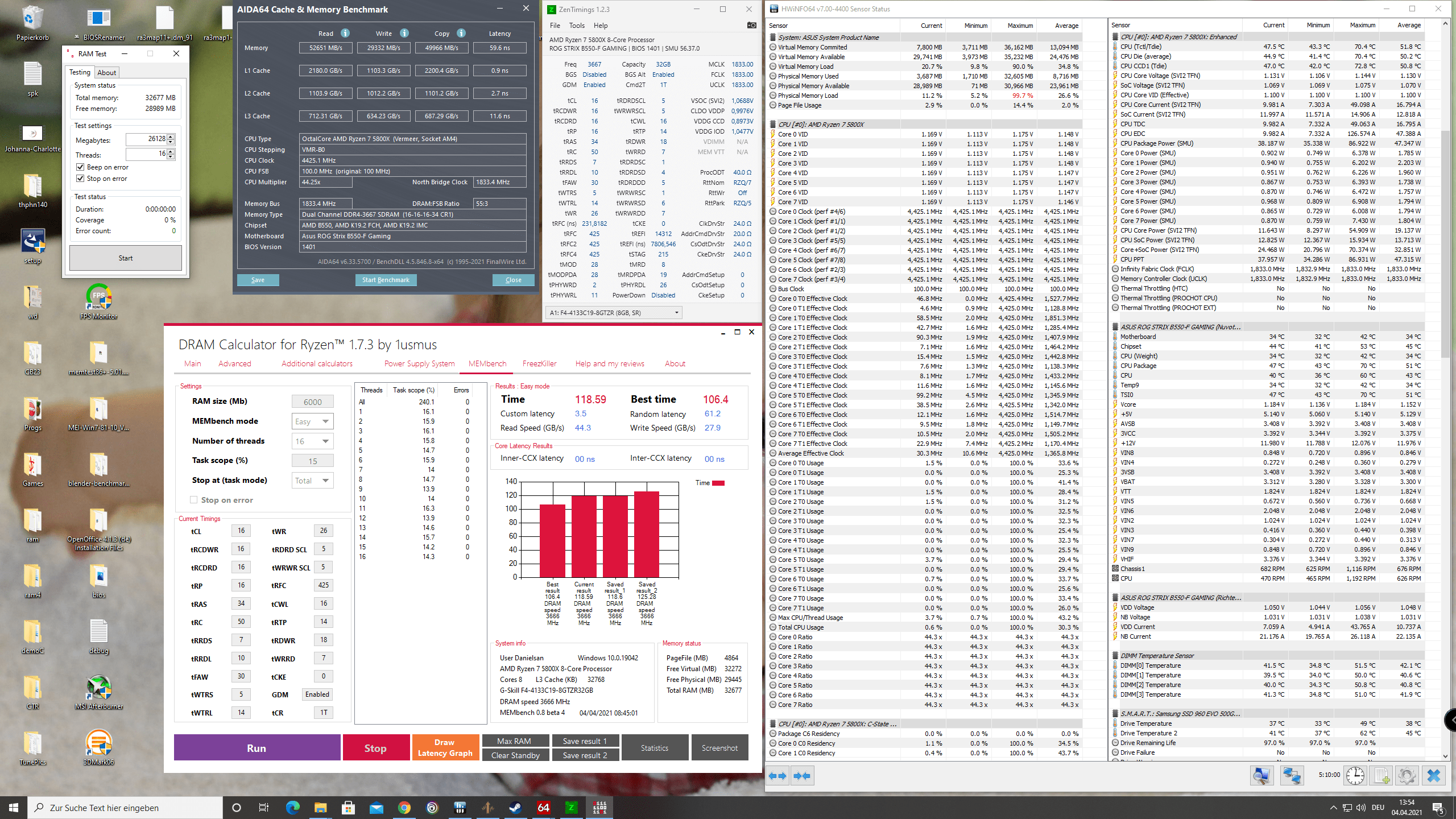
Task: Reset HWiNFO timer via clock icon
Action: 1355,776
